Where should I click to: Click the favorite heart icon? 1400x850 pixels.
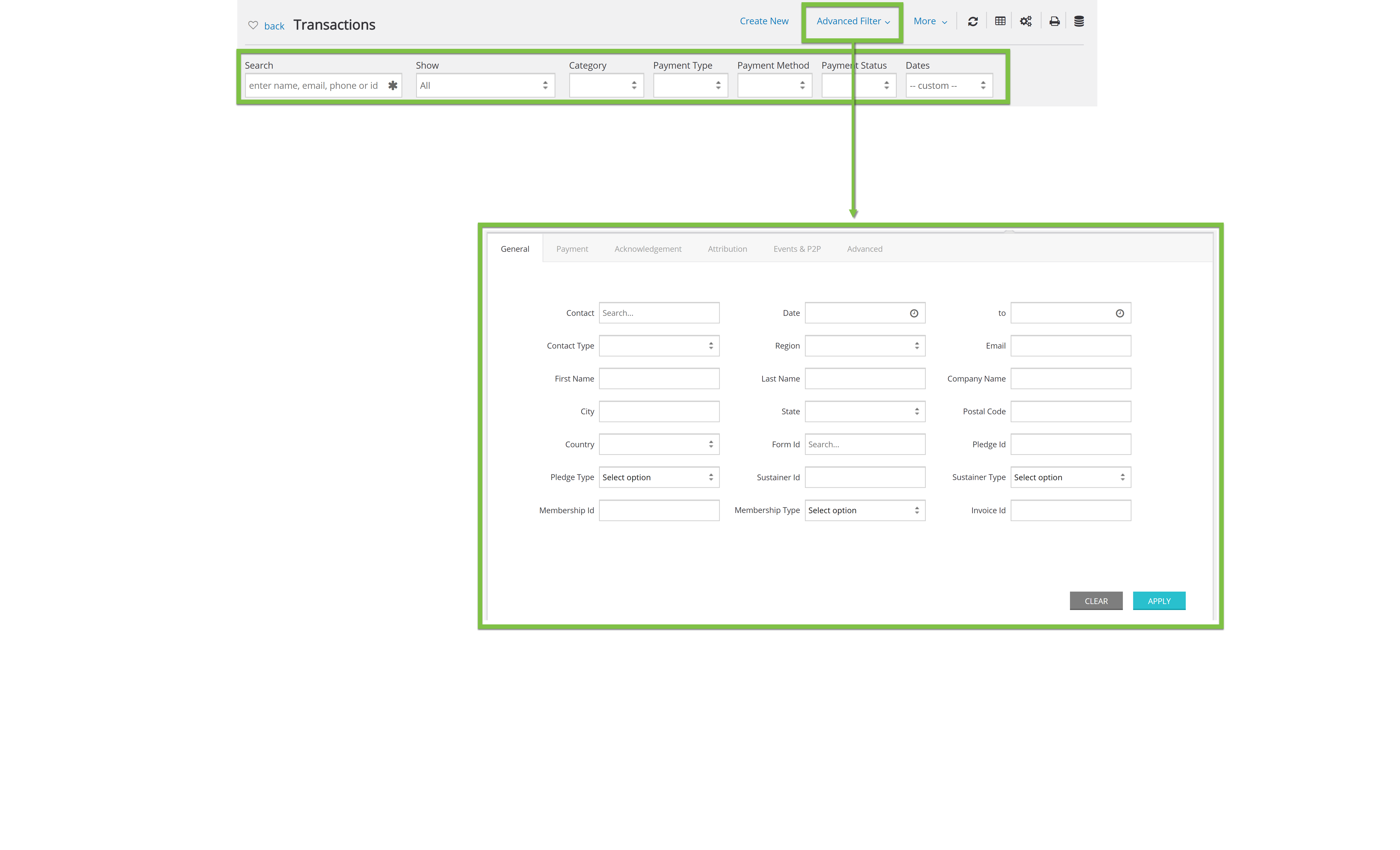pos(253,25)
